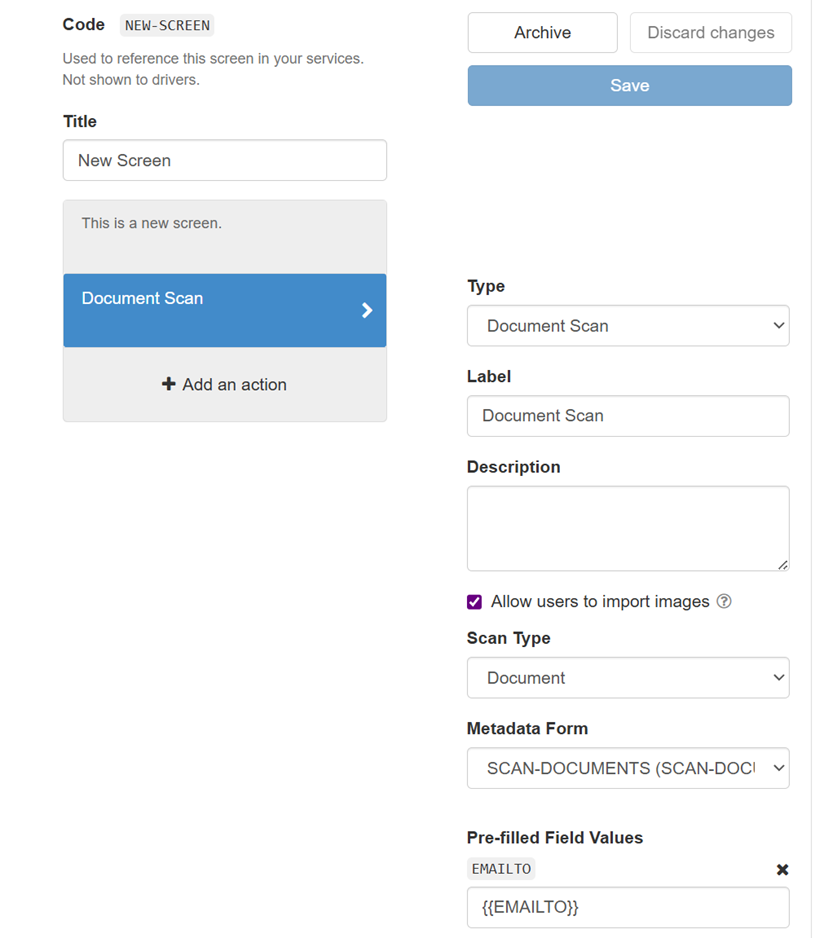Click Discard changes button
The width and height of the screenshot is (815, 938).
(711, 32)
